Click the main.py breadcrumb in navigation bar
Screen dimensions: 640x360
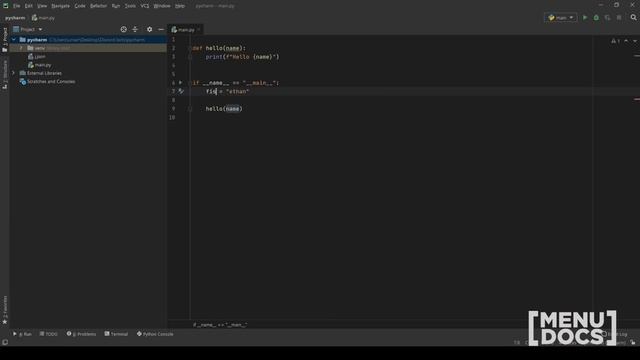tap(43, 18)
